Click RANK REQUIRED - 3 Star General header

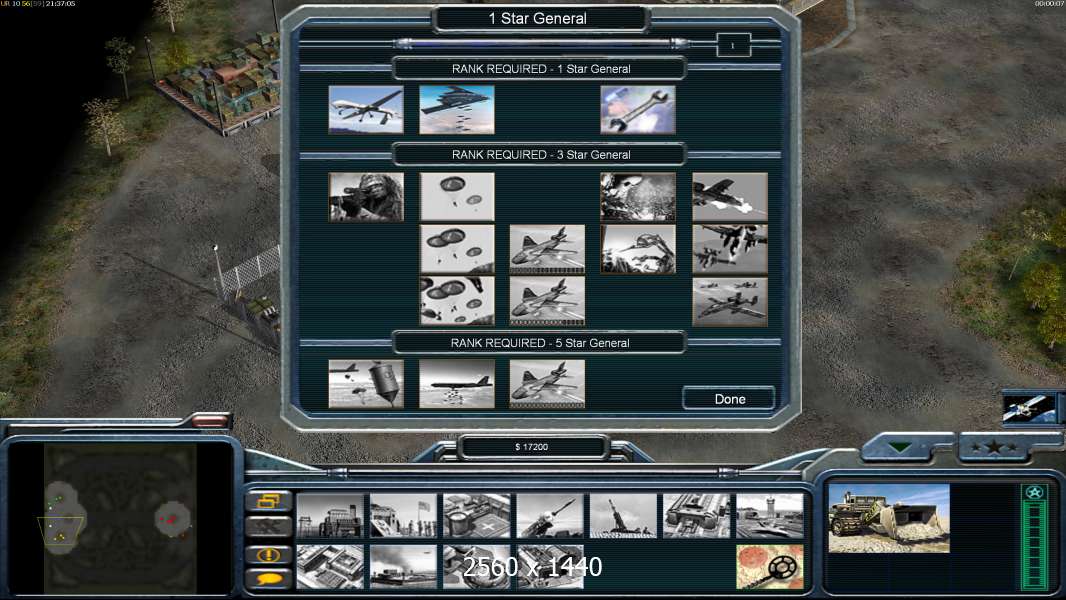pos(540,154)
